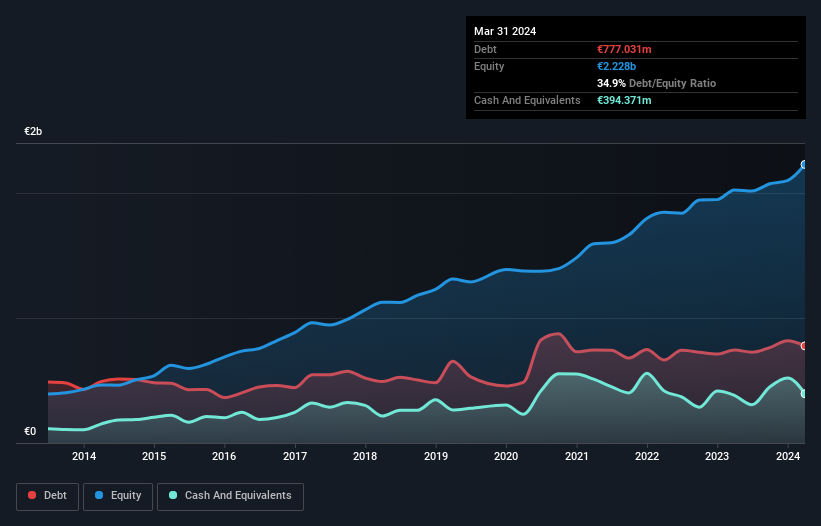Click the 2017 x-axis label
The height and width of the screenshot is (526, 821).
[295, 456]
